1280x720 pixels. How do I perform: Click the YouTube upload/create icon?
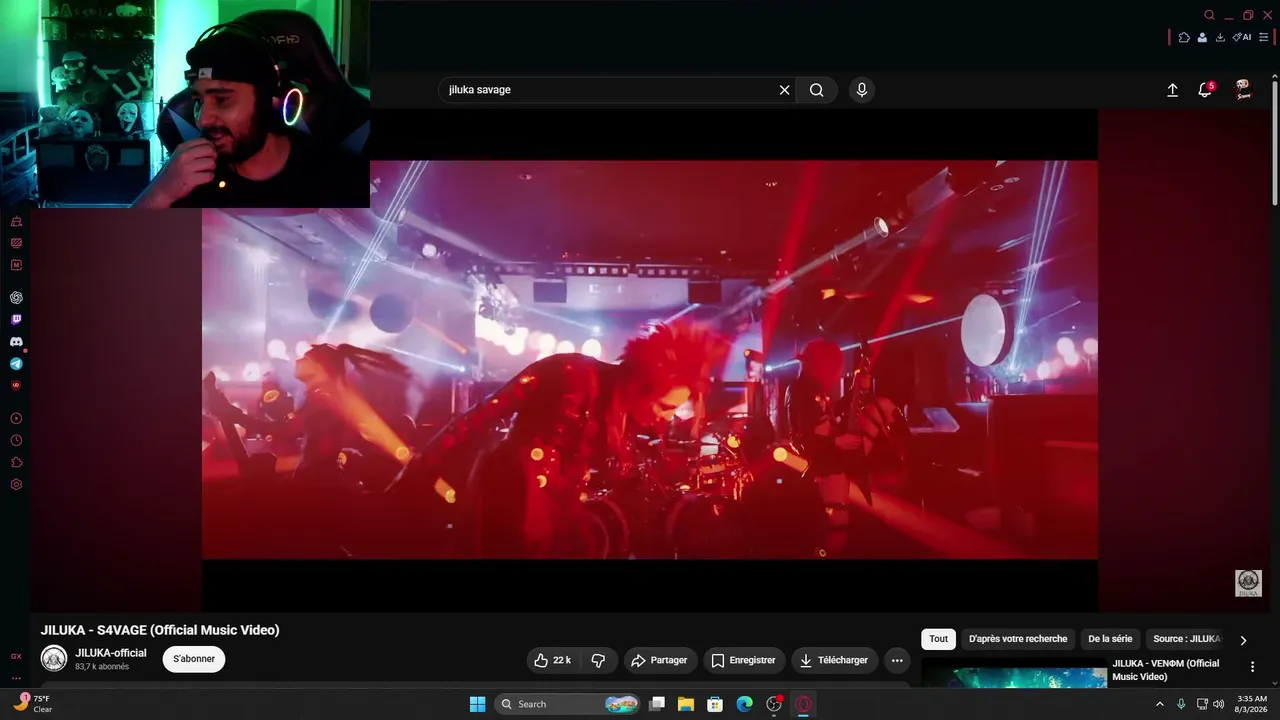(x=1173, y=90)
